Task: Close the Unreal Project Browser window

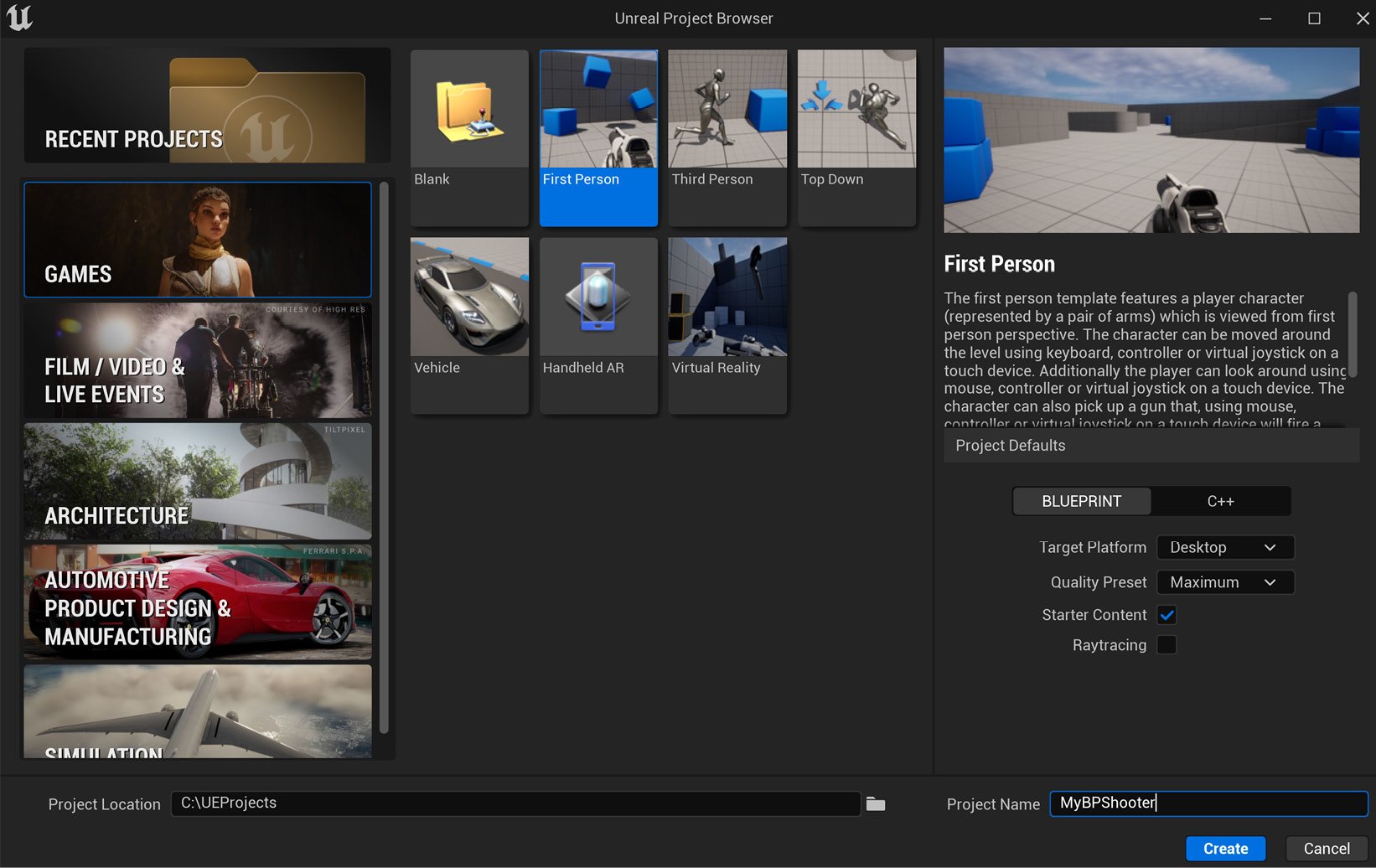Action: point(1362,18)
